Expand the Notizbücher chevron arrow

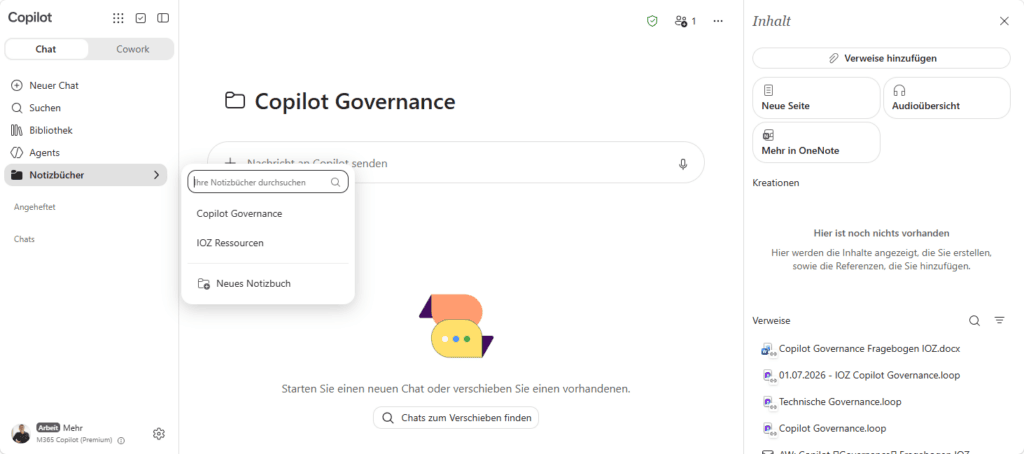click(156, 175)
